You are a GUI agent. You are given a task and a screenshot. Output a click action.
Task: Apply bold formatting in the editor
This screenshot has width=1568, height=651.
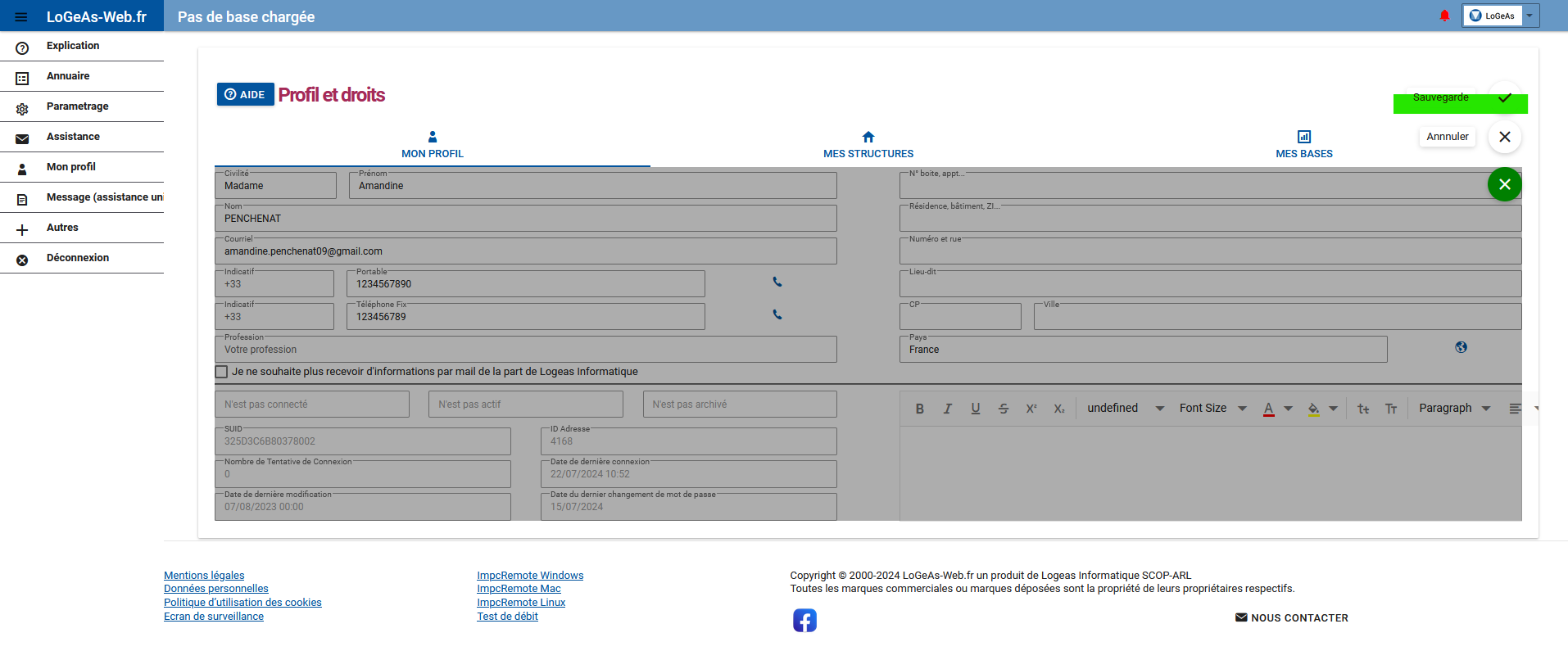919,409
